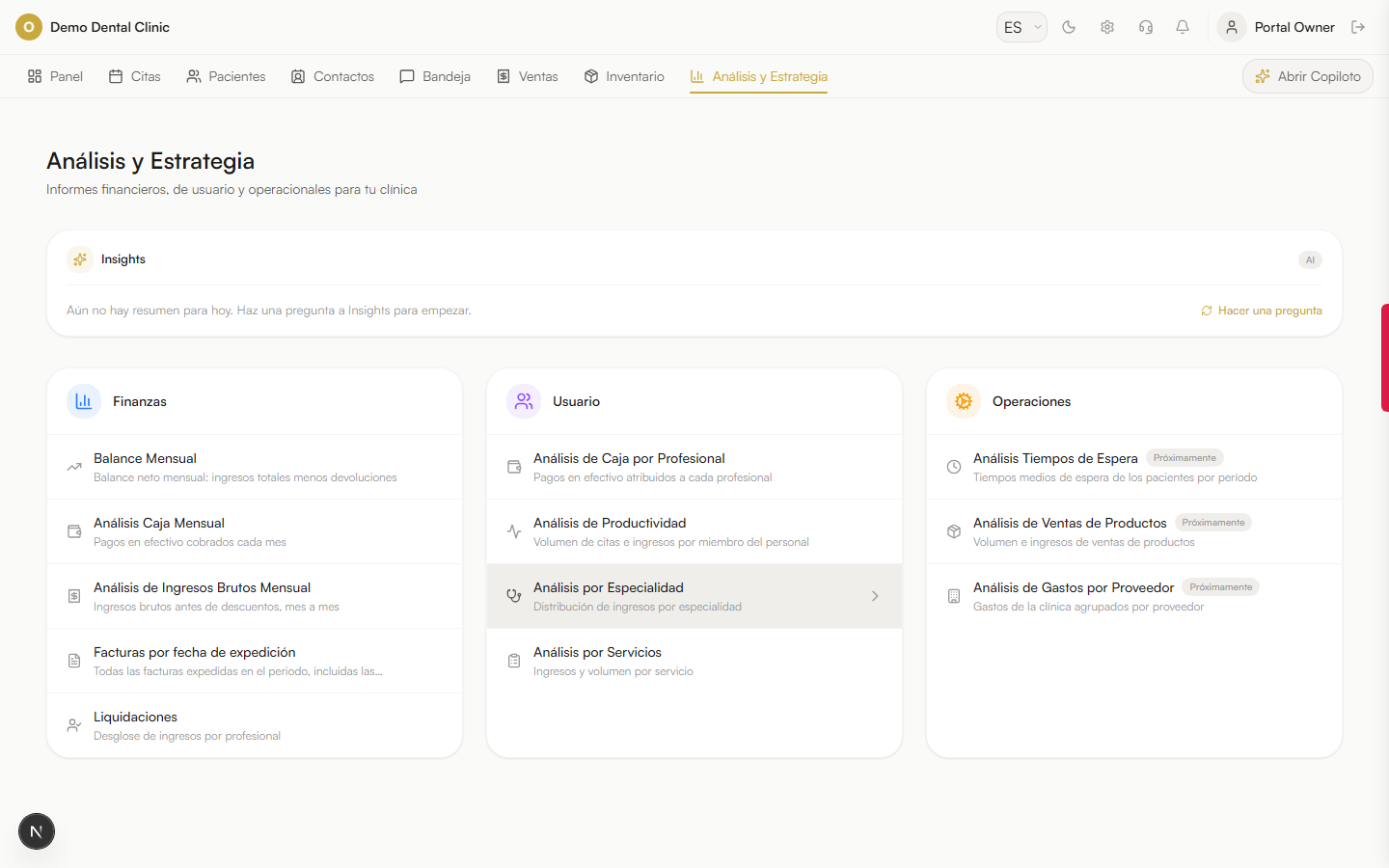Click the Liquidaciones user-check icon

pos(74,725)
